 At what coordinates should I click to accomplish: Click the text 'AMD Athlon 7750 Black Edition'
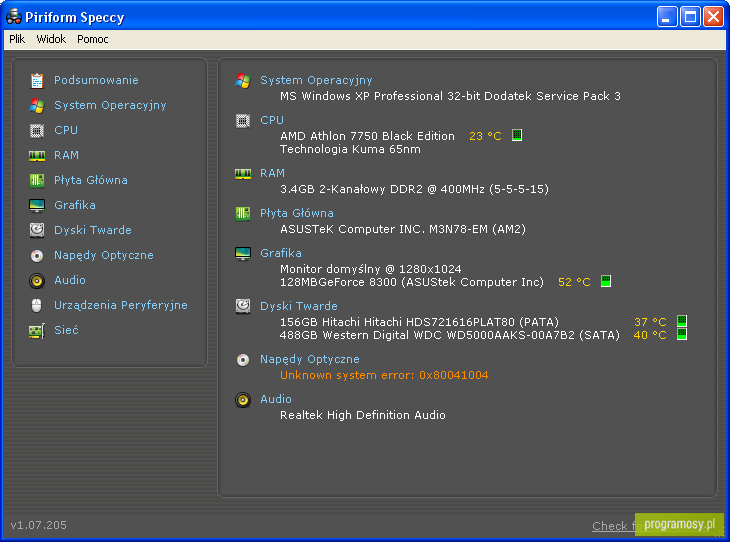(x=367, y=136)
